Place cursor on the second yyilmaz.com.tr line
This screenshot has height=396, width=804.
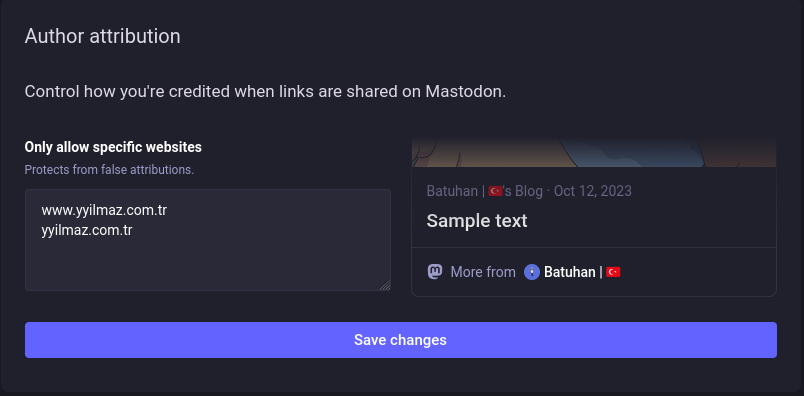click(x=87, y=230)
